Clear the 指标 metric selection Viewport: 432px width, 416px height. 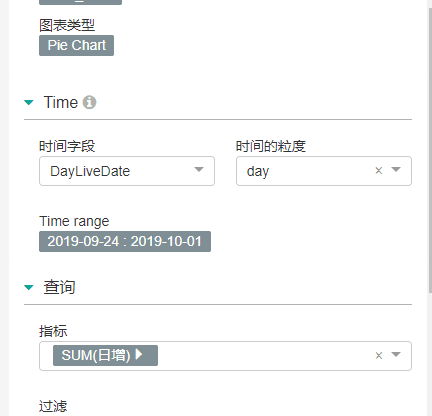point(379,356)
